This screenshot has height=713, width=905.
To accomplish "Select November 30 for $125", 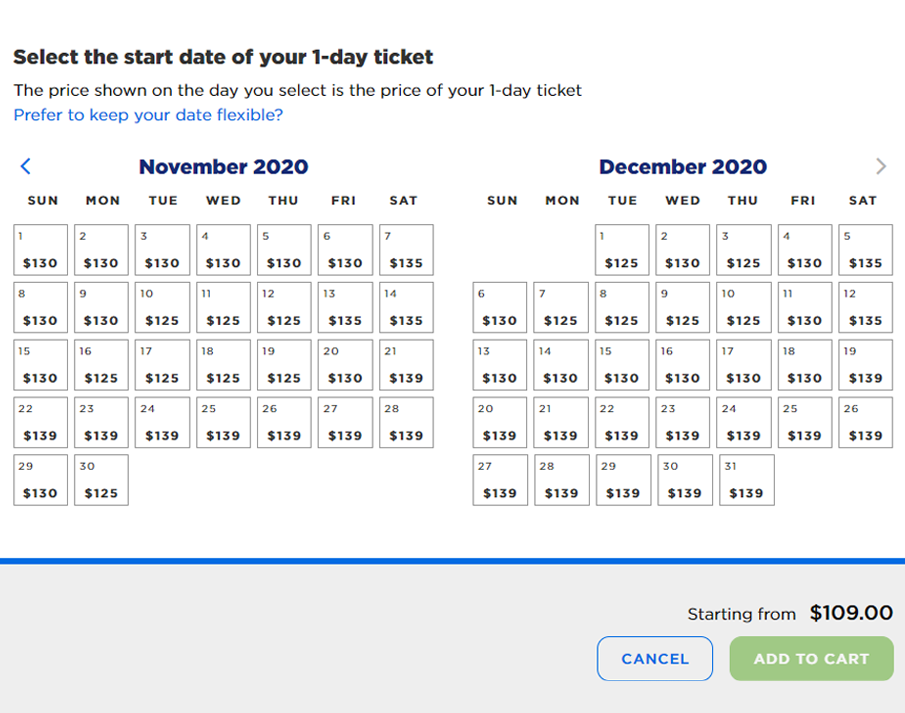I will click(x=101, y=480).
